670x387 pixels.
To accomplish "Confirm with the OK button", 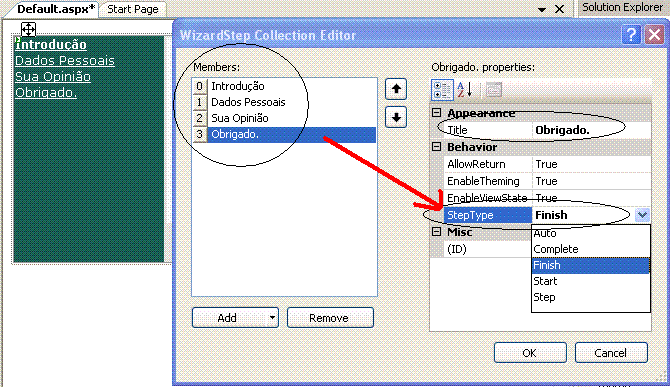I will [530, 353].
